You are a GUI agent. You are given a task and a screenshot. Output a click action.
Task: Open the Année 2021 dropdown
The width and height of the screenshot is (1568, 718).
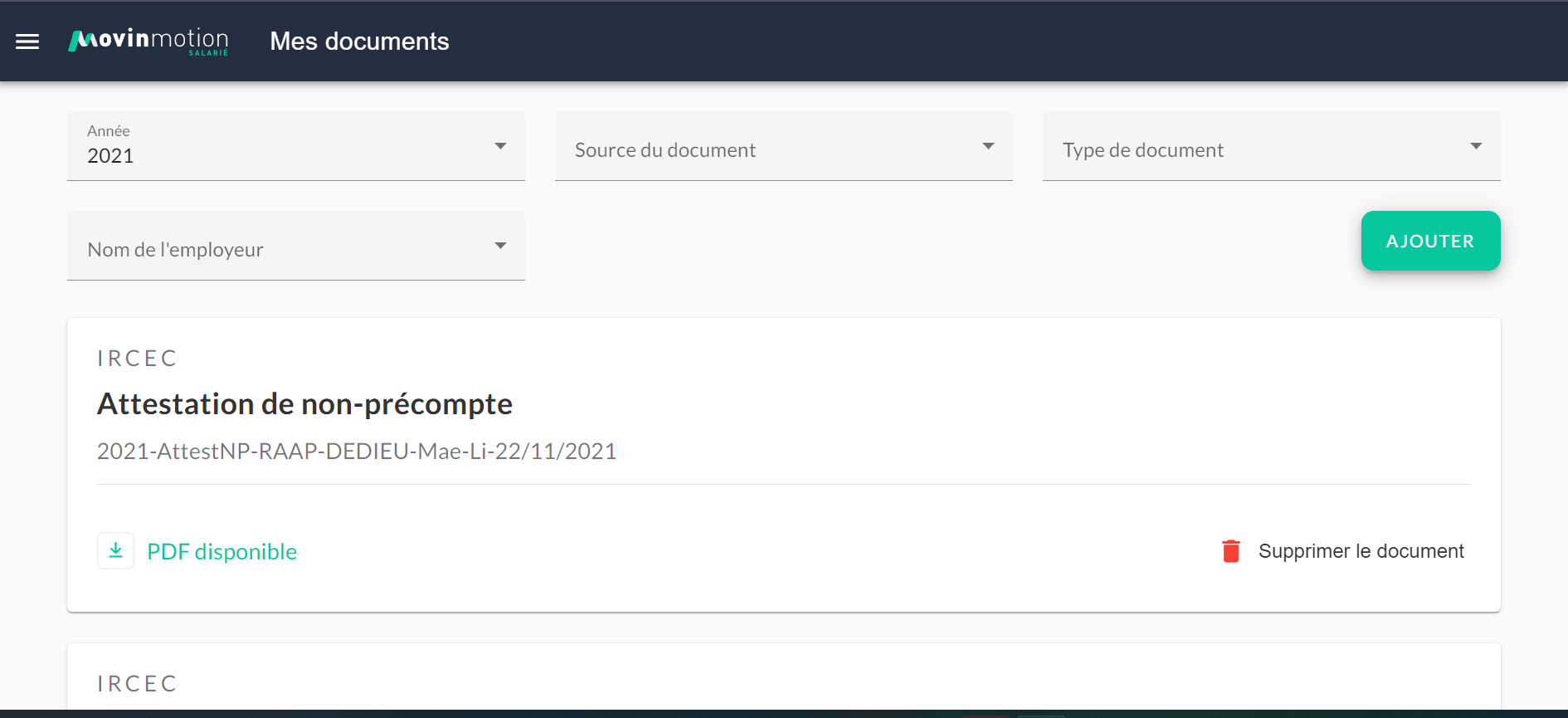(296, 146)
